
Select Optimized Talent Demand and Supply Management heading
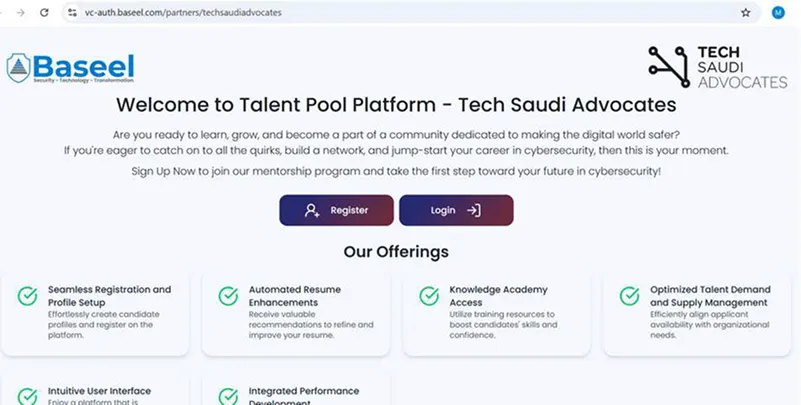pyautogui.click(x=708, y=295)
